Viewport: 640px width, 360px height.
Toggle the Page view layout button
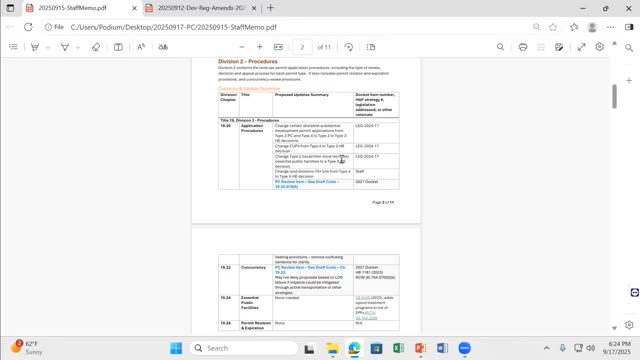point(371,47)
